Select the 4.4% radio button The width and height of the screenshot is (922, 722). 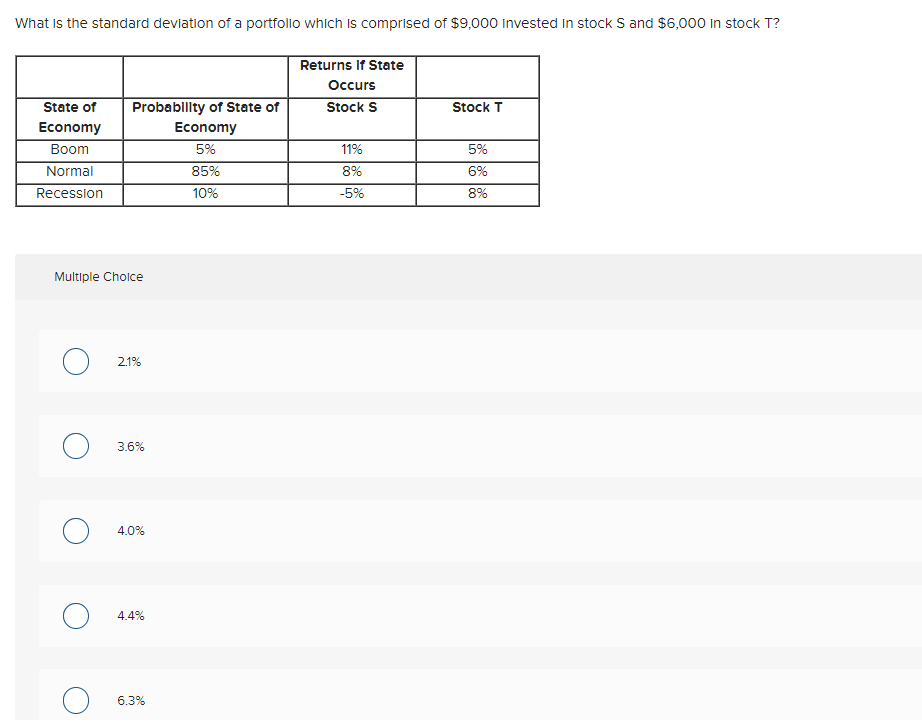coord(75,616)
